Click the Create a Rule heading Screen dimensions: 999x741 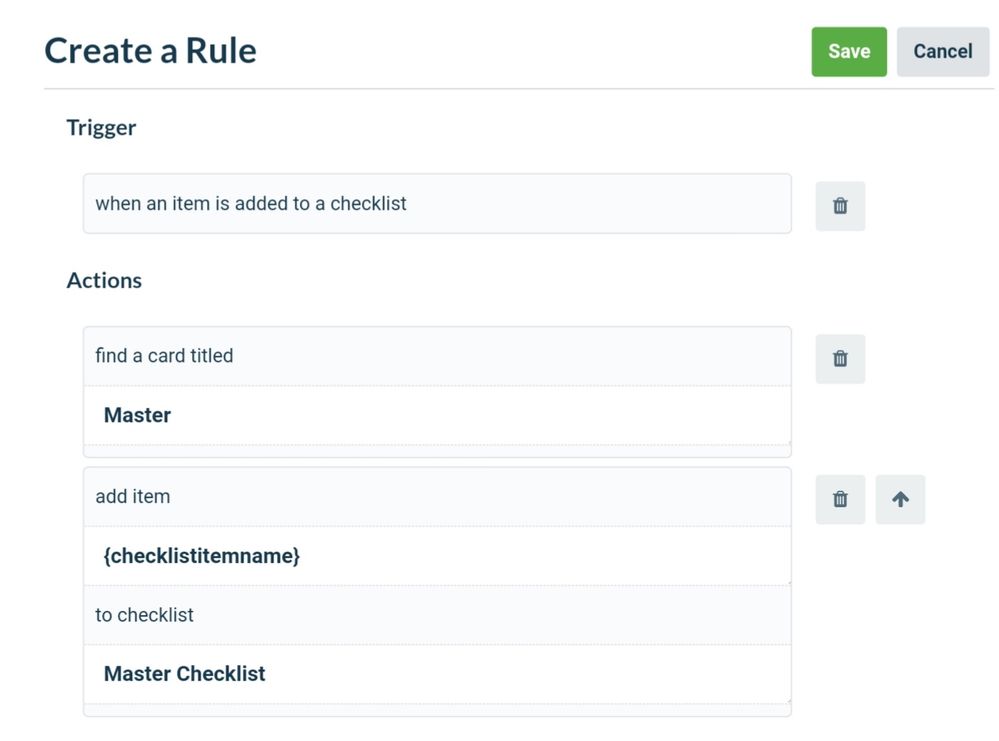point(150,51)
